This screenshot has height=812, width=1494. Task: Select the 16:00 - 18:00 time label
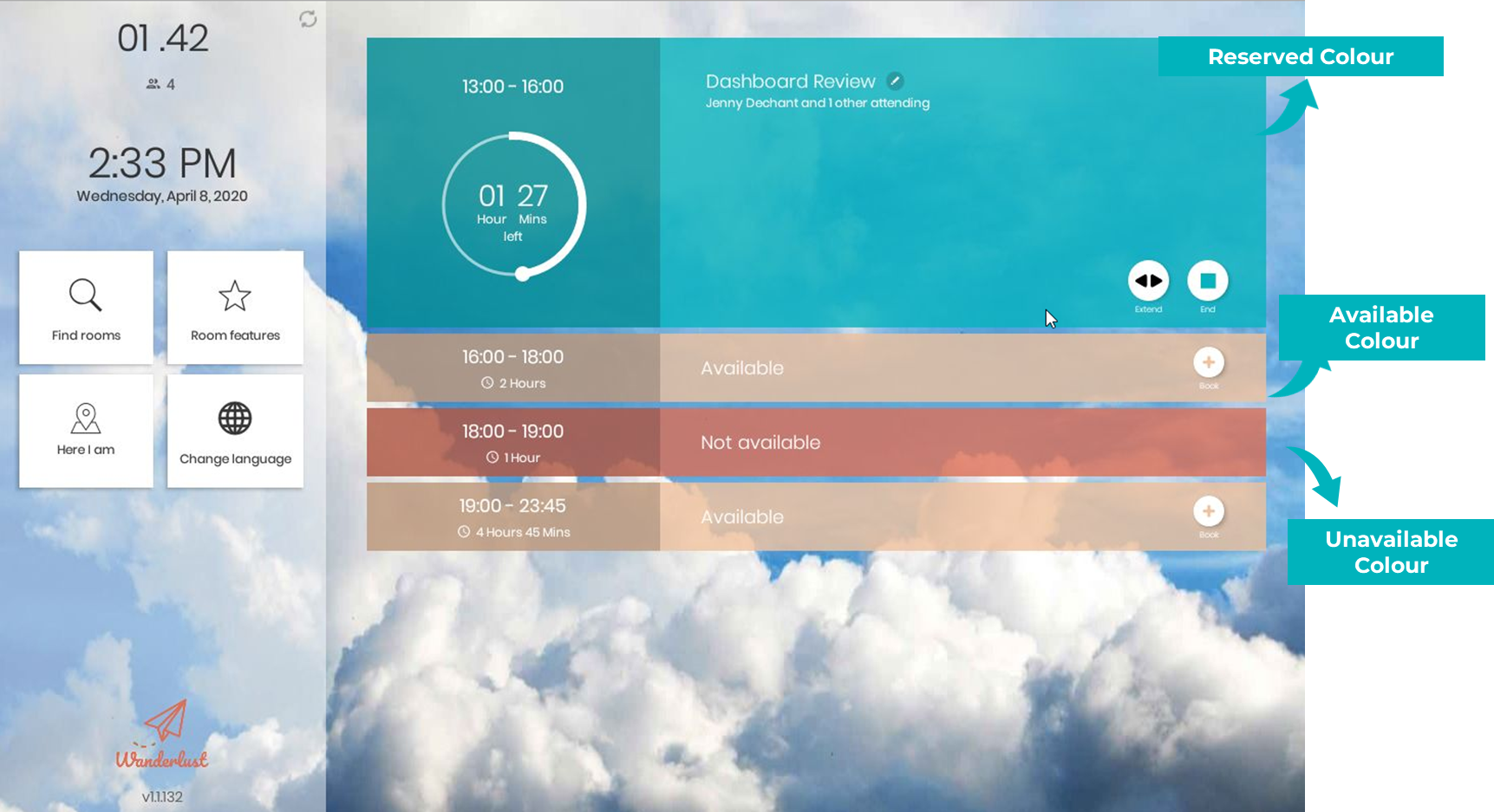[512, 357]
